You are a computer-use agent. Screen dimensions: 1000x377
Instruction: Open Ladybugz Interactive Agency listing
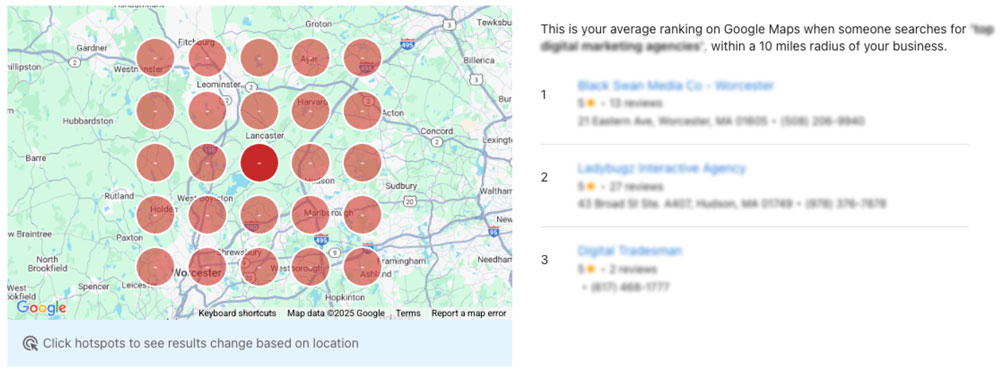coord(661,168)
